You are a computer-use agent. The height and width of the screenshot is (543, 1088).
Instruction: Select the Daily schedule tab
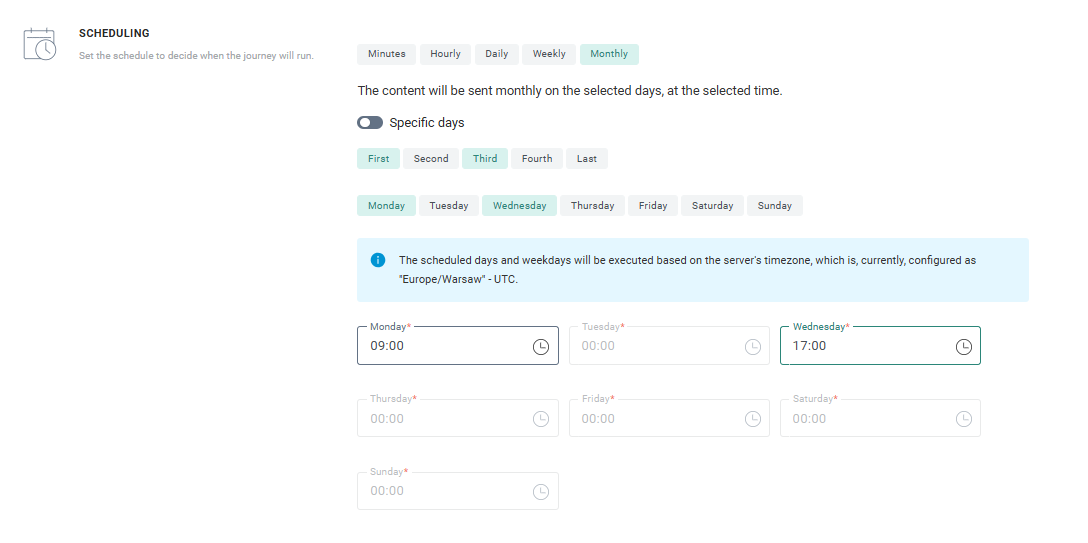497,54
